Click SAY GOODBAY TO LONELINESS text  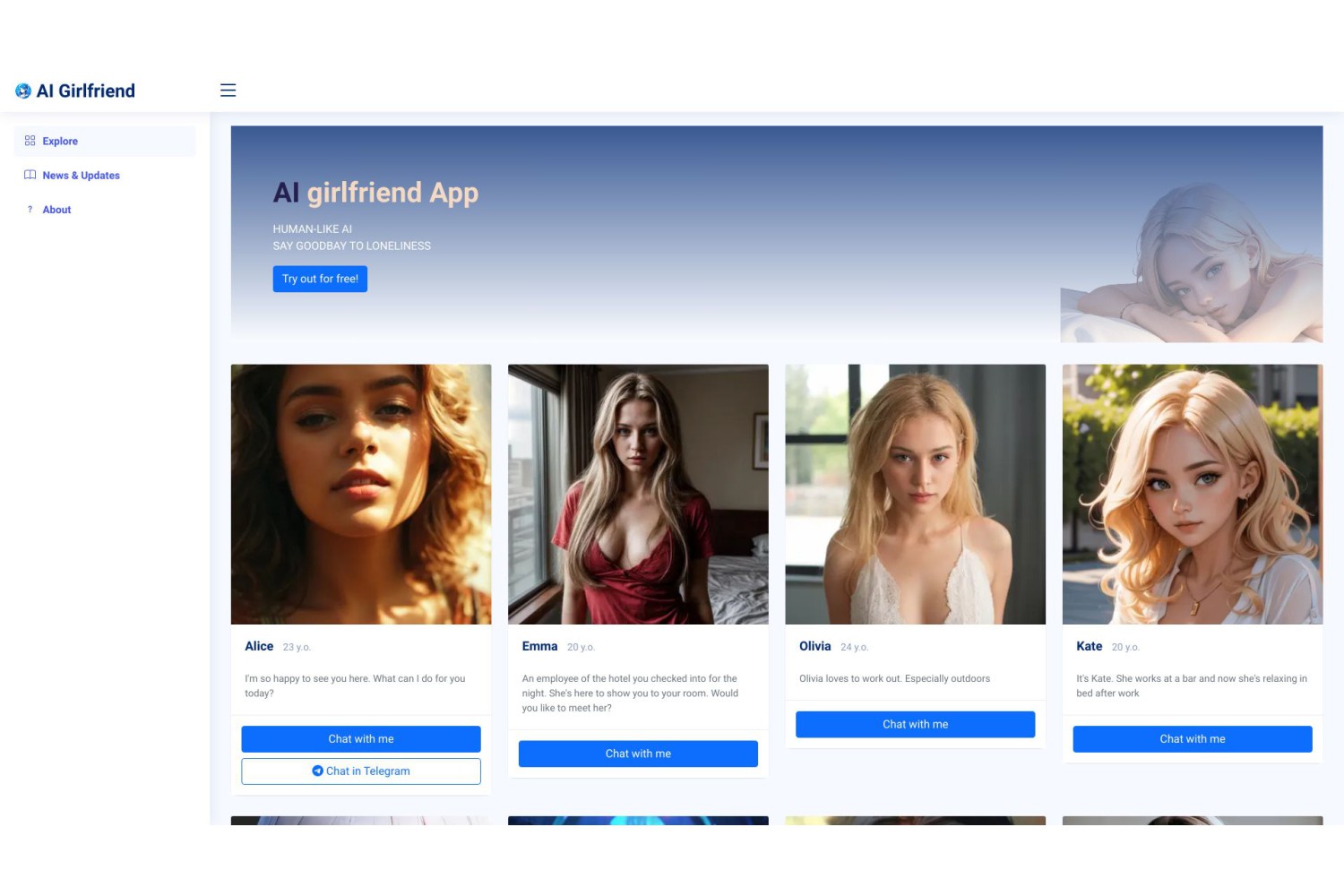pos(352,246)
